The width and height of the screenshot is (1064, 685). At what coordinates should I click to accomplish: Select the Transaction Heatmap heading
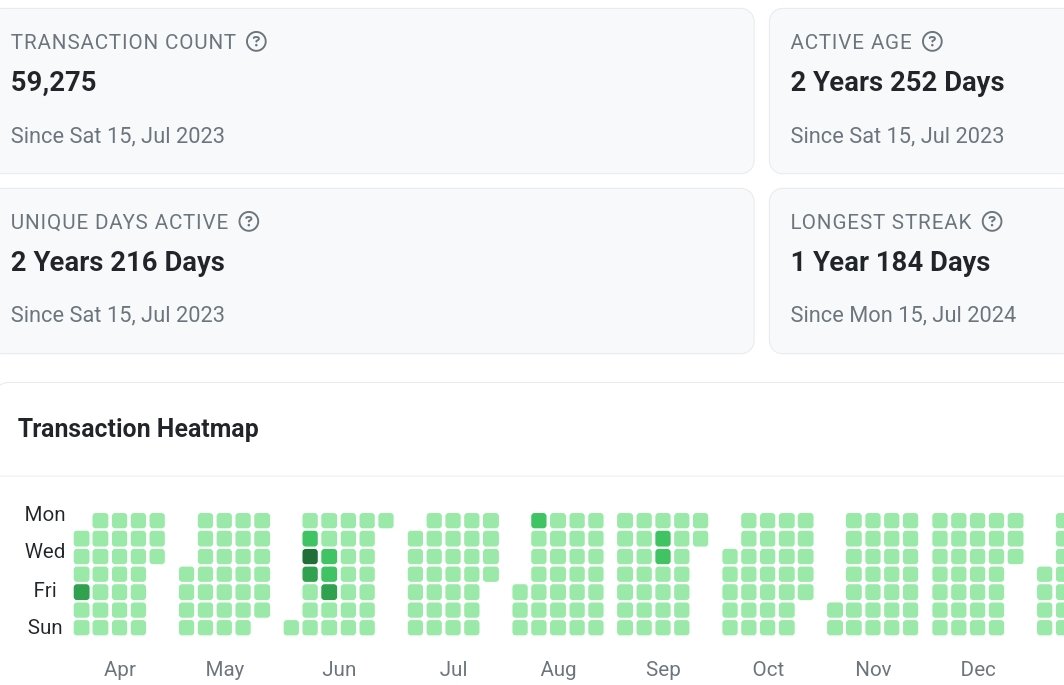138,428
